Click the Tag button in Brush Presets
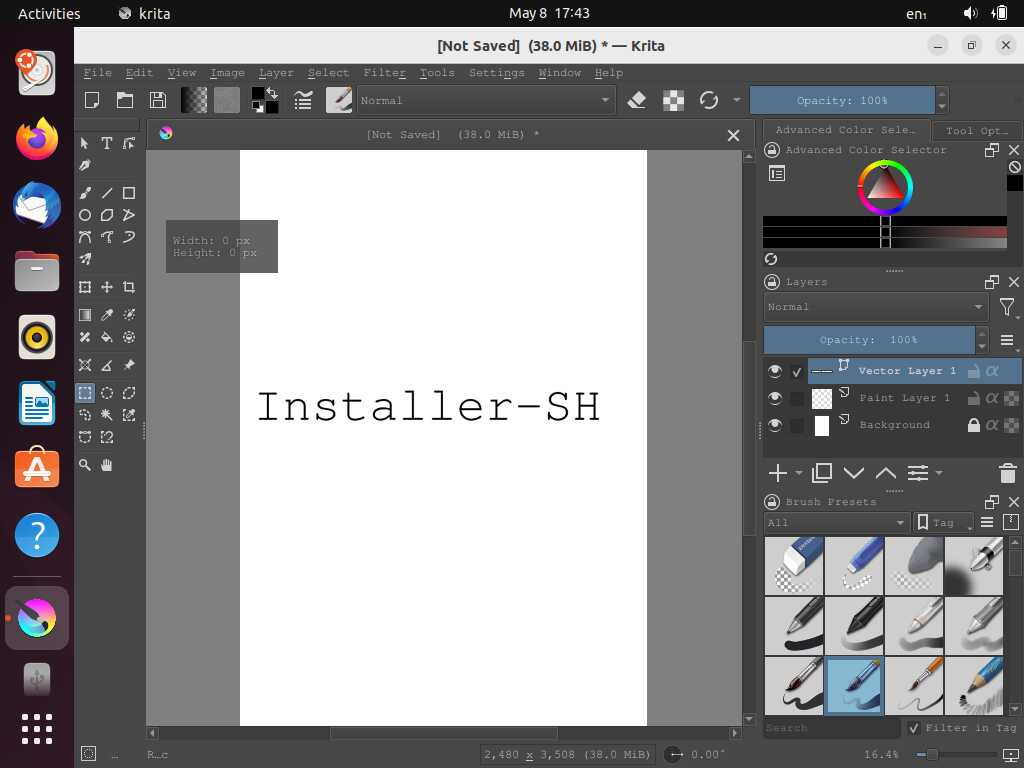Screen dimensions: 1024x768 [x=943, y=523]
